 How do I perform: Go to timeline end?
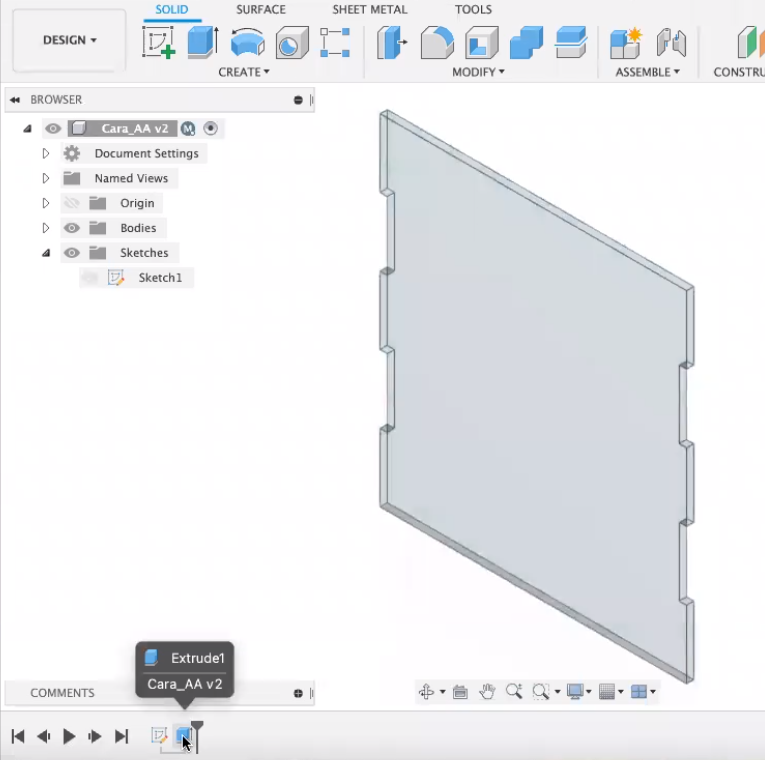click(121, 736)
